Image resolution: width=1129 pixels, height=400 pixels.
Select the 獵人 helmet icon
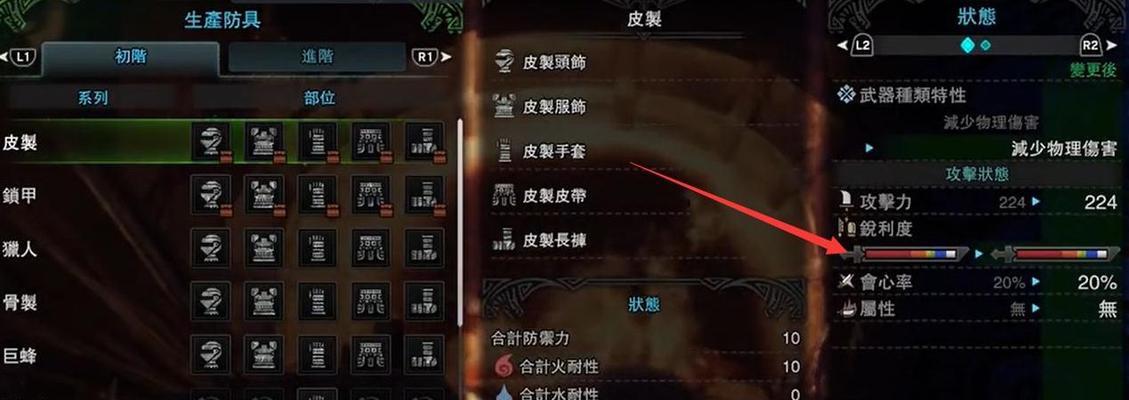pos(211,249)
